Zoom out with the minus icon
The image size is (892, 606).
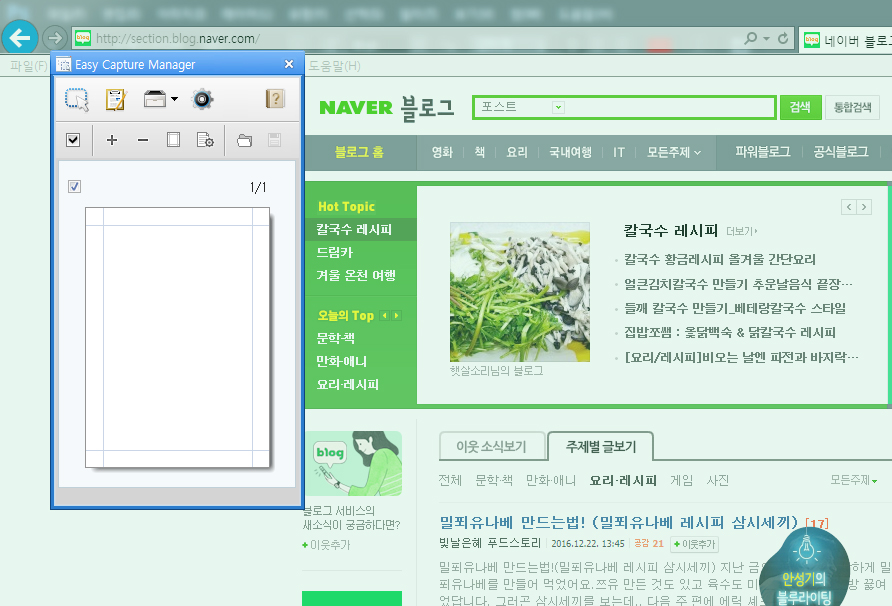tap(141, 139)
